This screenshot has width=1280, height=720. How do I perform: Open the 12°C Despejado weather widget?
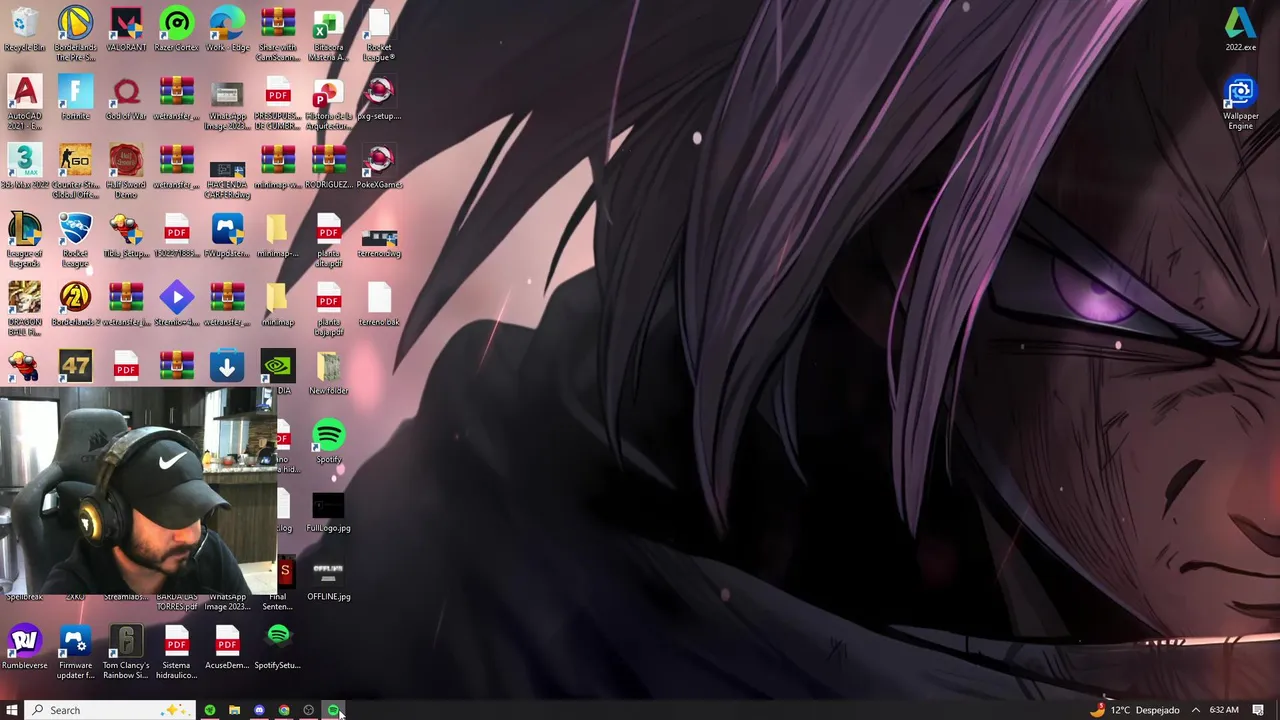[x=1135, y=710]
